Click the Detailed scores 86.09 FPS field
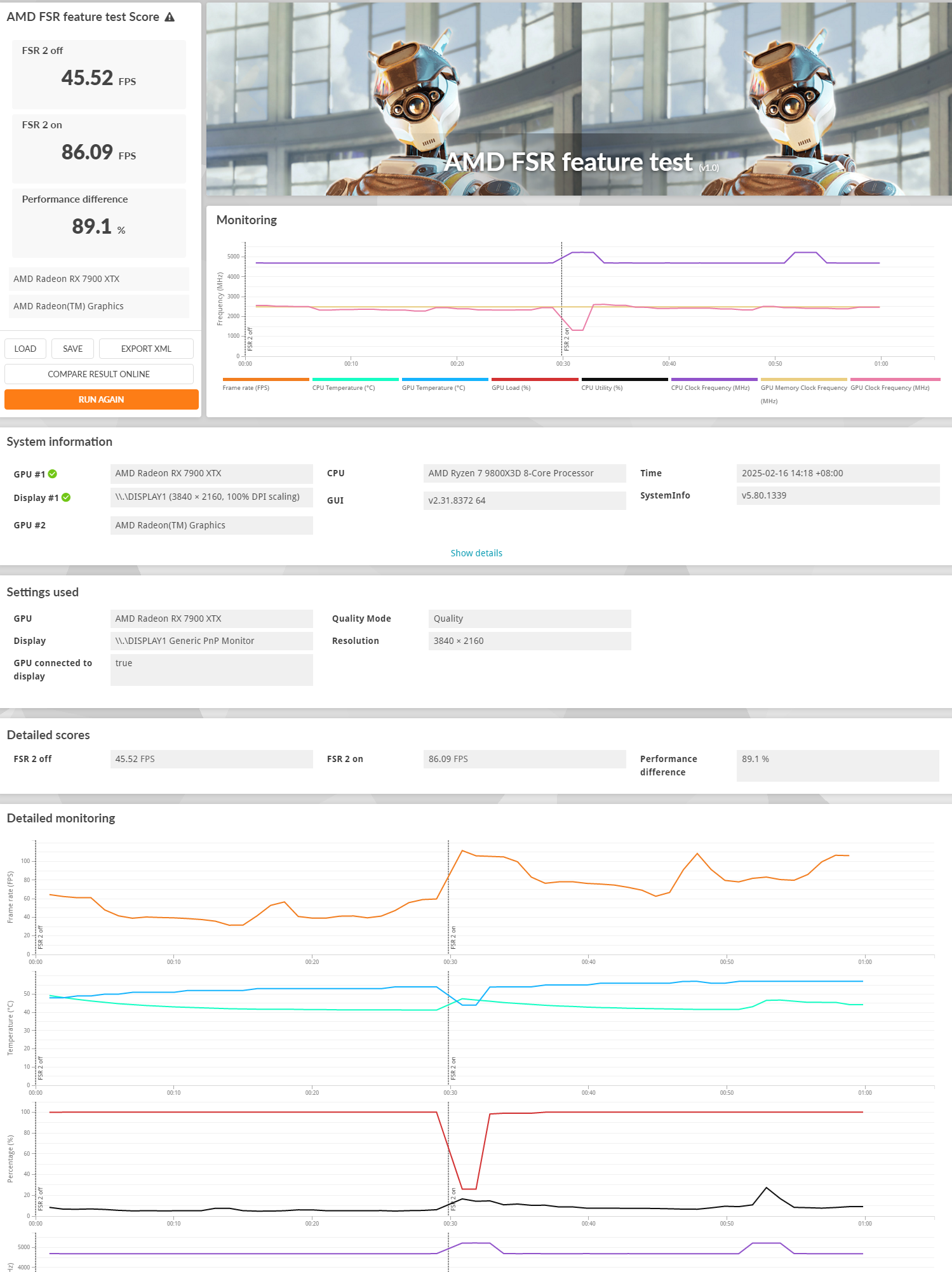The image size is (952, 1272). pyautogui.click(x=525, y=759)
